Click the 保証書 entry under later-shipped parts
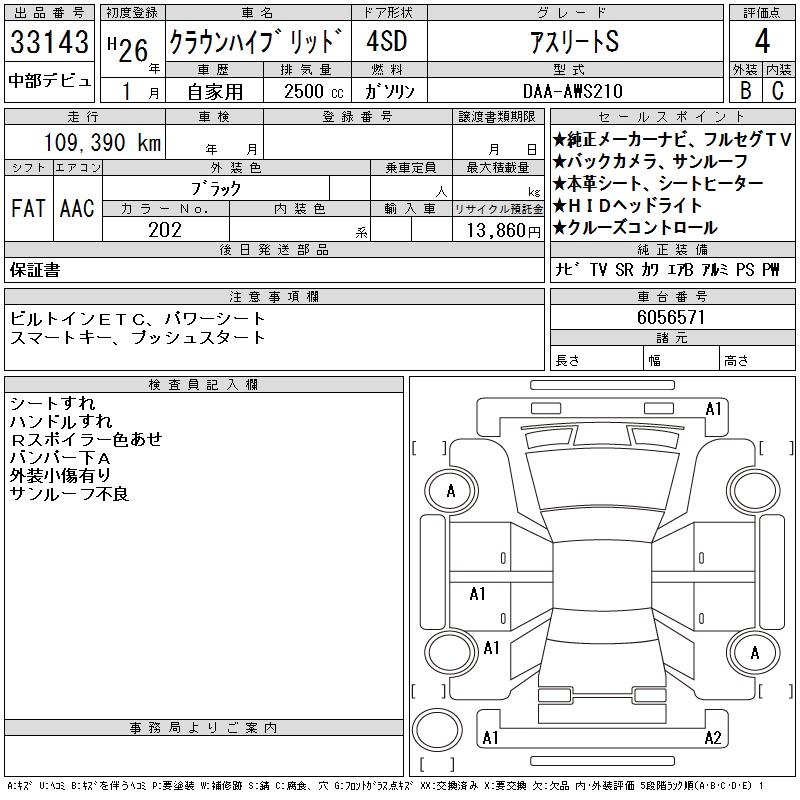800x800 pixels. tap(35, 270)
